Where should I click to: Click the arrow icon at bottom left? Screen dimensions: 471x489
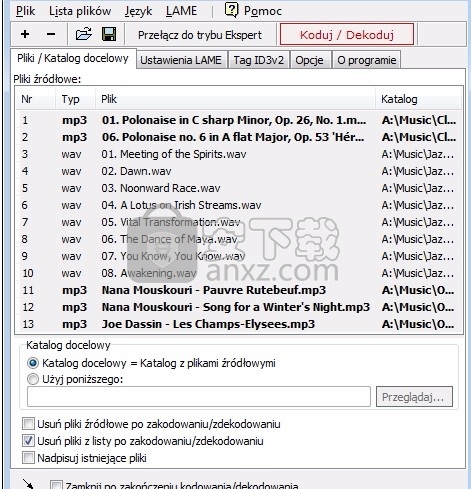[28, 484]
